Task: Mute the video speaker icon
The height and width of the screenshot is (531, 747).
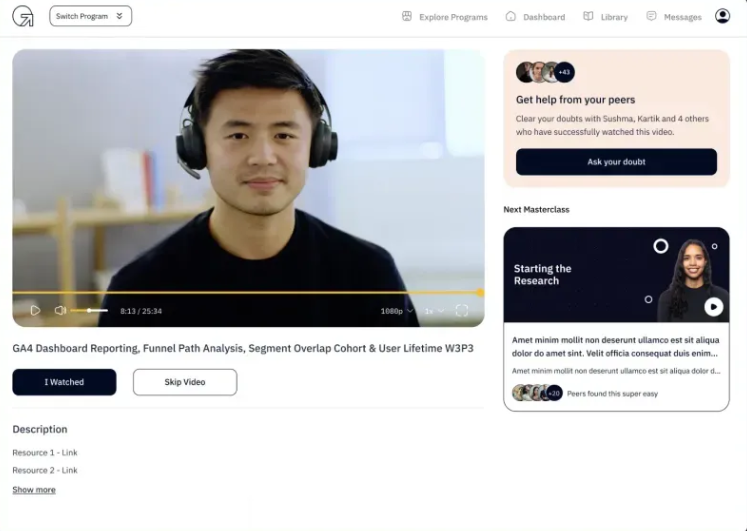Action: coord(60,311)
